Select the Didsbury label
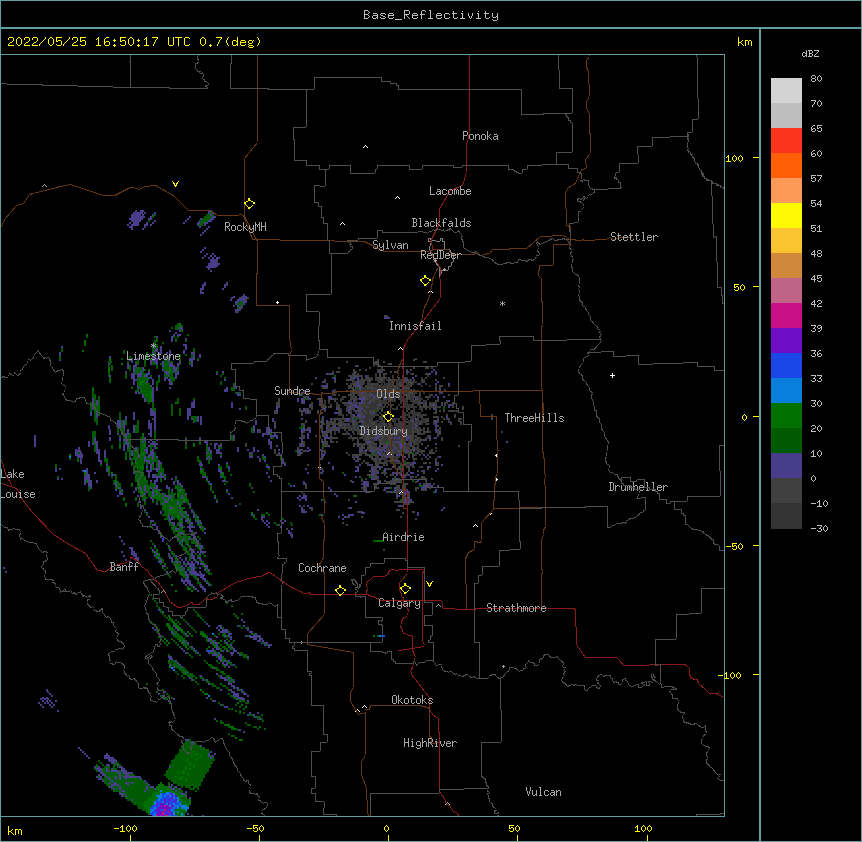This screenshot has width=862, height=842. (384, 431)
